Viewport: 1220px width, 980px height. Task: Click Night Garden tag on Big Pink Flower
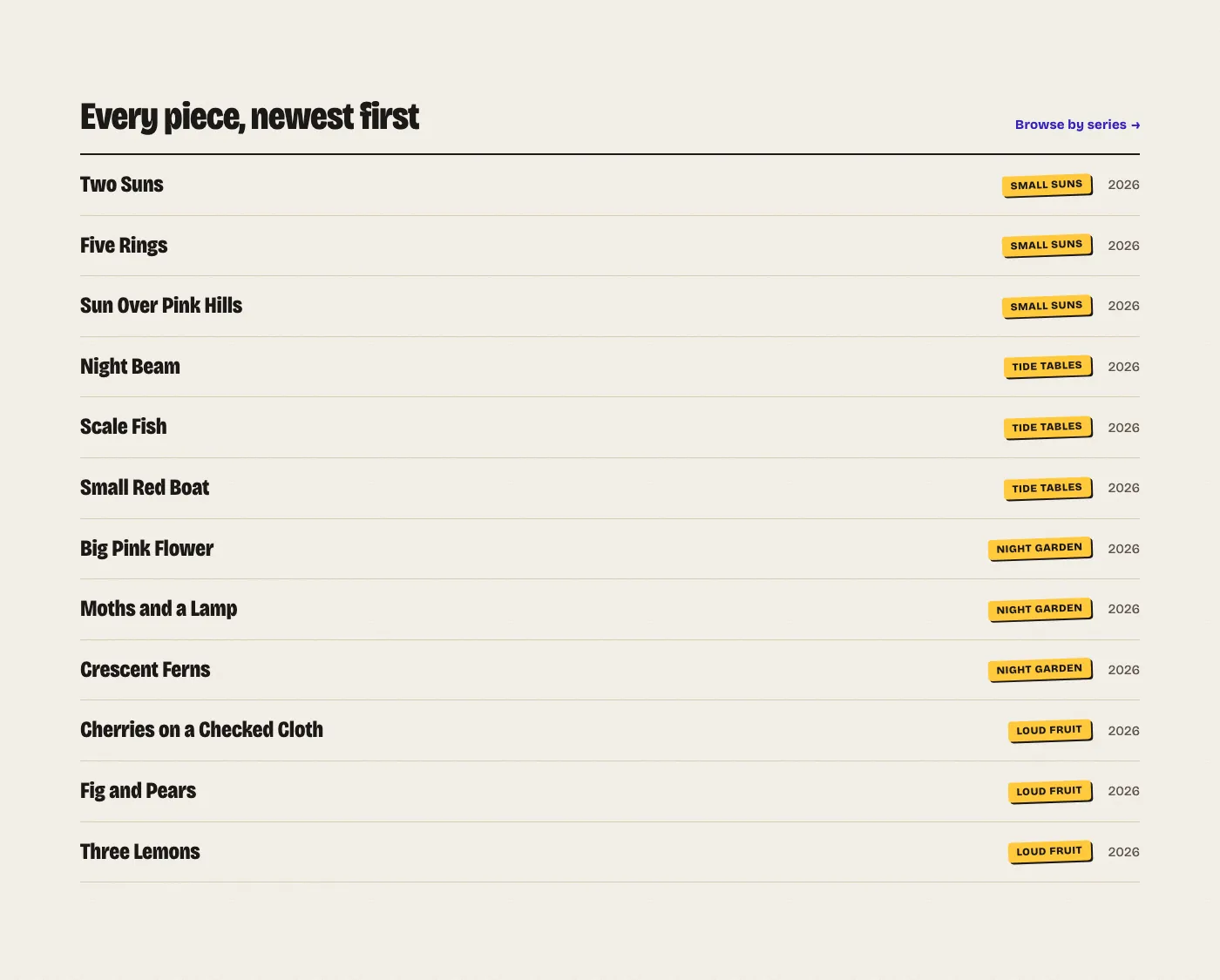(1040, 549)
